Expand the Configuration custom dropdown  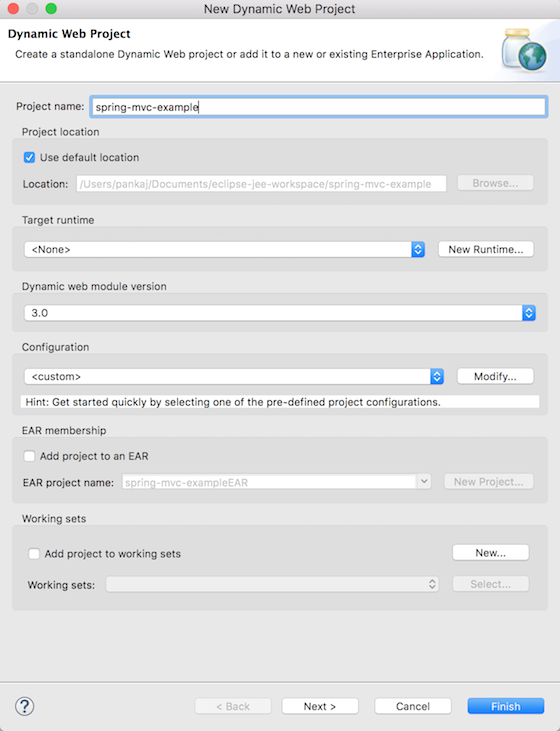click(234, 376)
